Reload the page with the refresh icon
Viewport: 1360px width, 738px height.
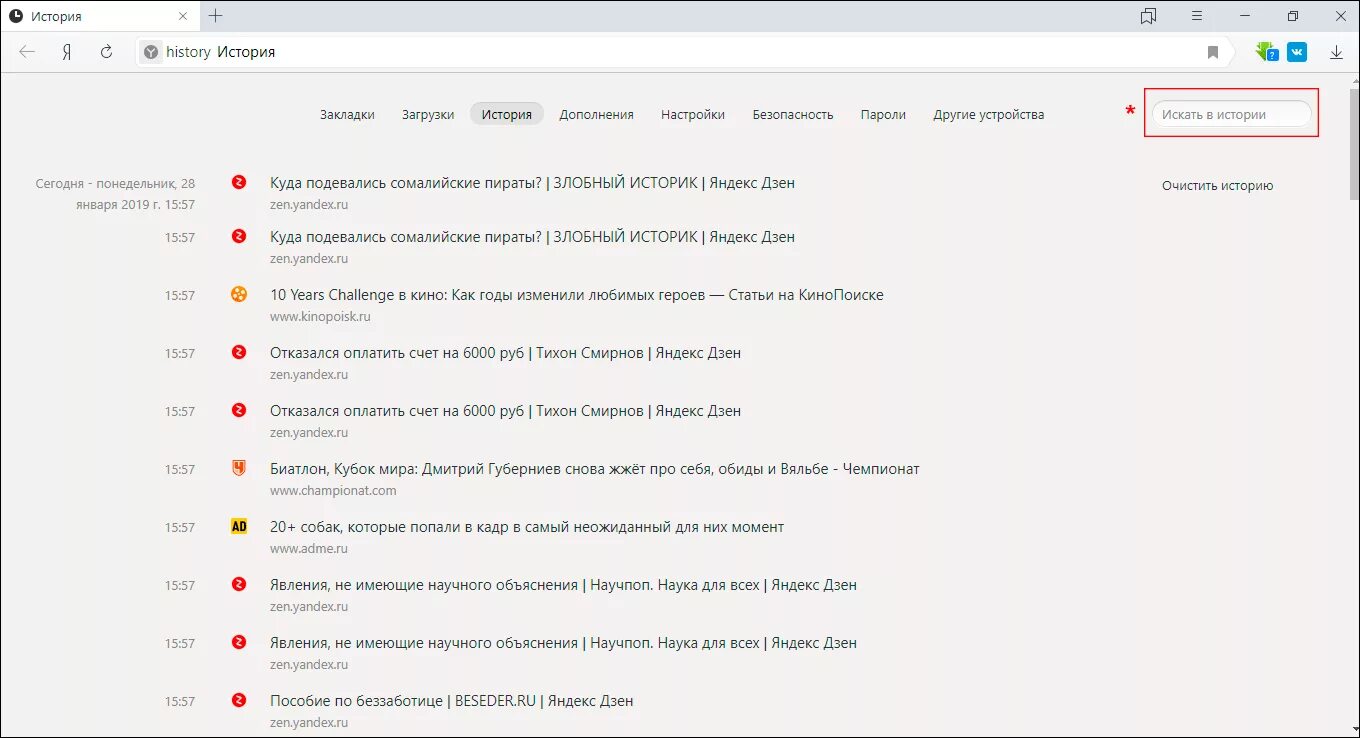tap(106, 52)
